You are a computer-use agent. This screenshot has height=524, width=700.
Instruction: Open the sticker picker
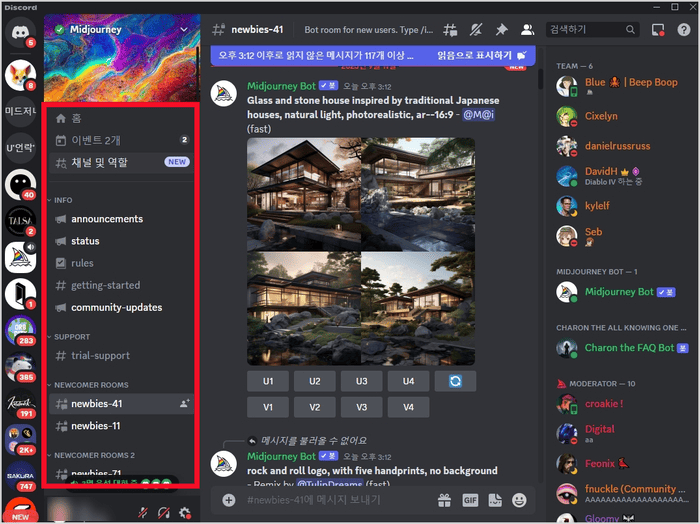pyautogui.click(x=495, y=500)
